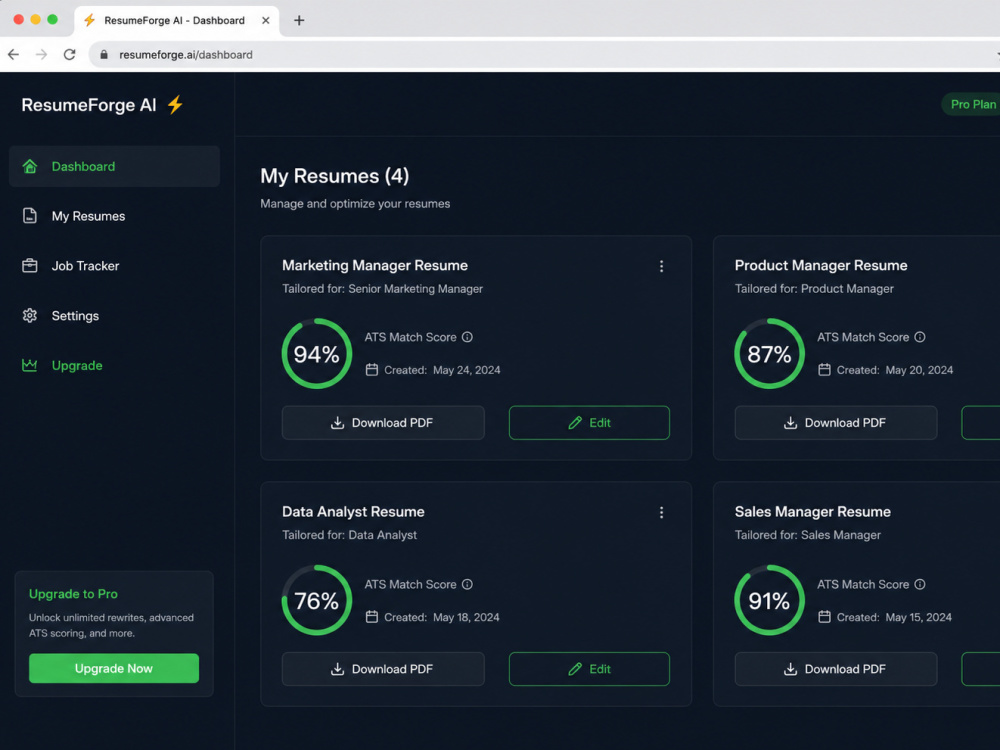Click 'Tailored for: Data Analyst' text

pyautogui.click(x=349, y=535)
